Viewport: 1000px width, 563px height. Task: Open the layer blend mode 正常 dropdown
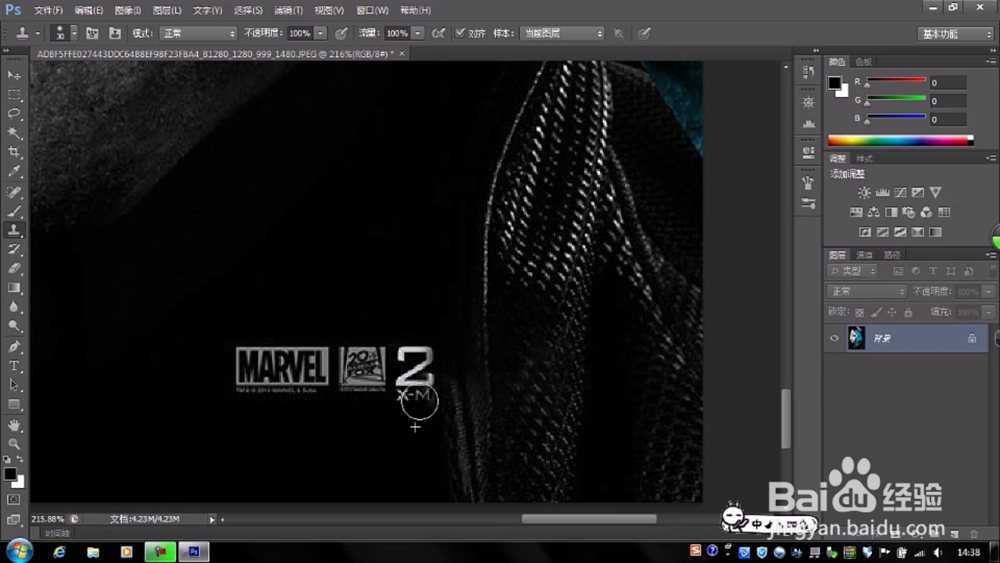(867, 291)
